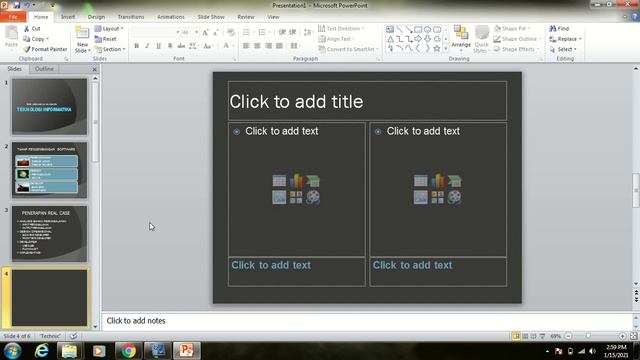
Task: Toggle Bold formatting
Action: tap(137, 46)
